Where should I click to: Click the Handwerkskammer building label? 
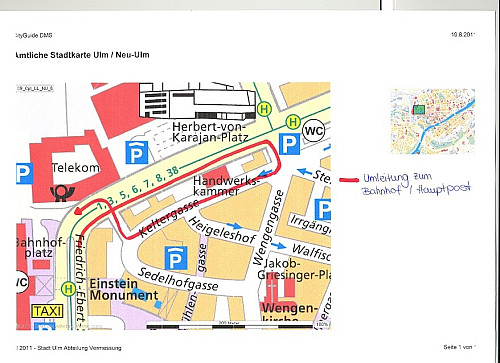(x=226, y=186)
